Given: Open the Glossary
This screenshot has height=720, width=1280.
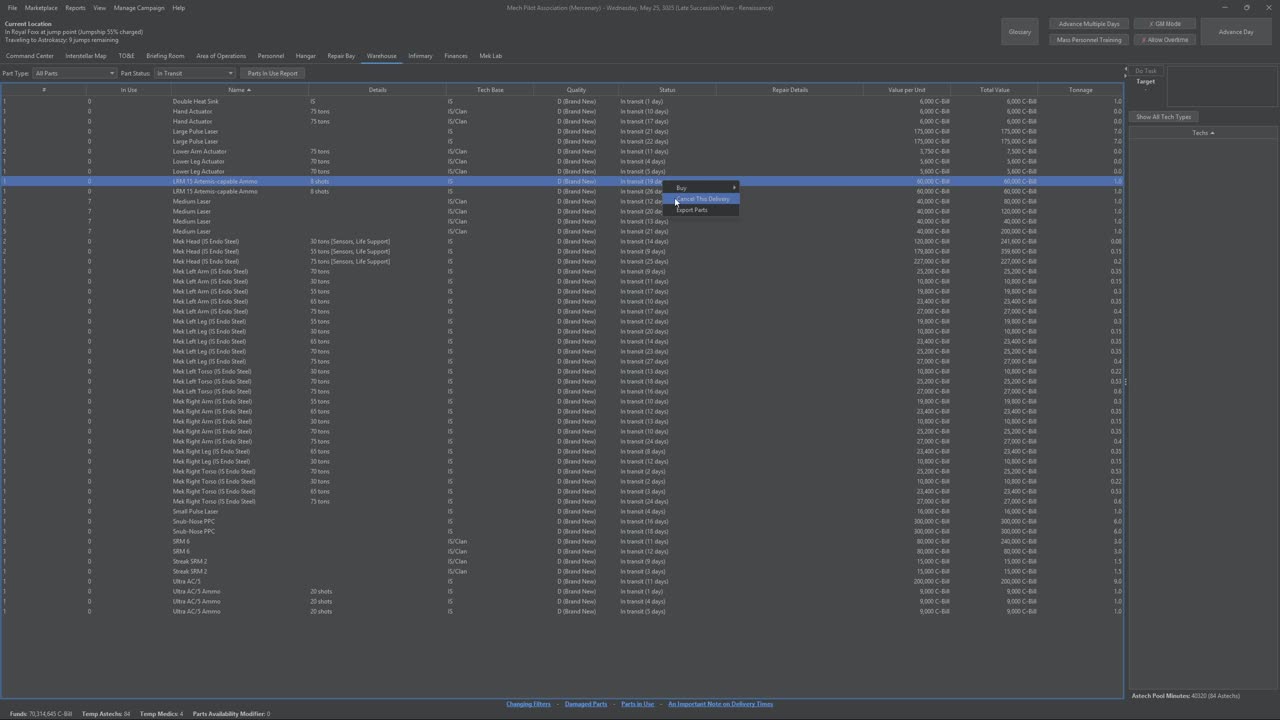Looking at the screenshot, I should pos(1020,32).
